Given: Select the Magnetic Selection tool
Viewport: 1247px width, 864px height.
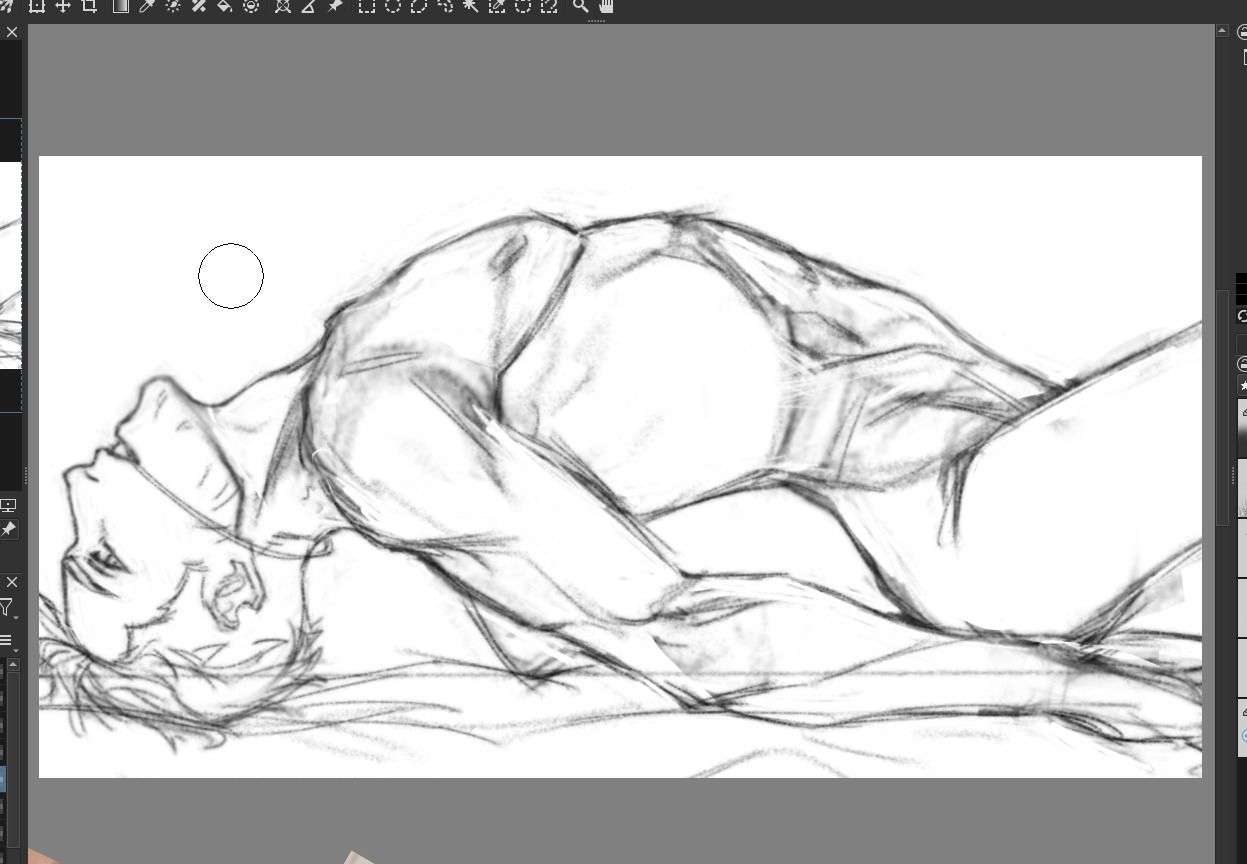Looking at the screenshot, I should pyautogui.click(x=548, y=6).
